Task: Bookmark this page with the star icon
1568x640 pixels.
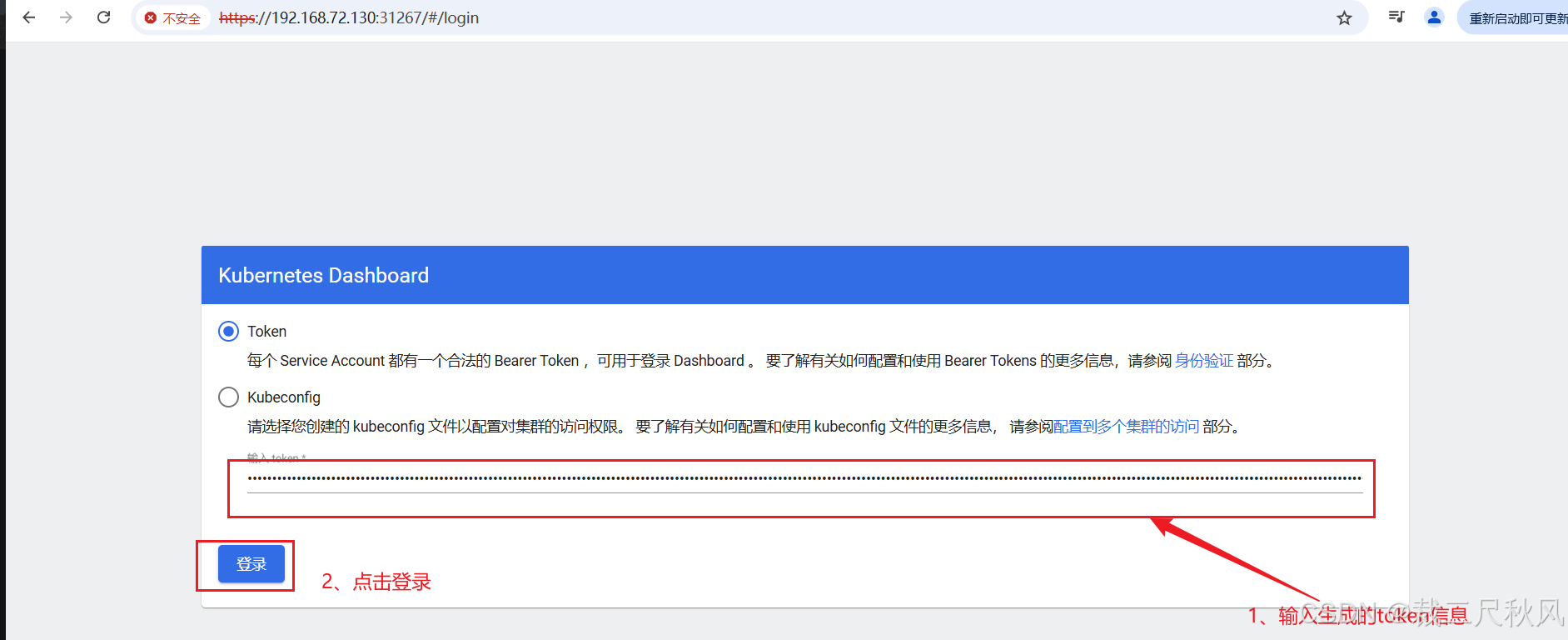Action: click(x=1344, y=18)
